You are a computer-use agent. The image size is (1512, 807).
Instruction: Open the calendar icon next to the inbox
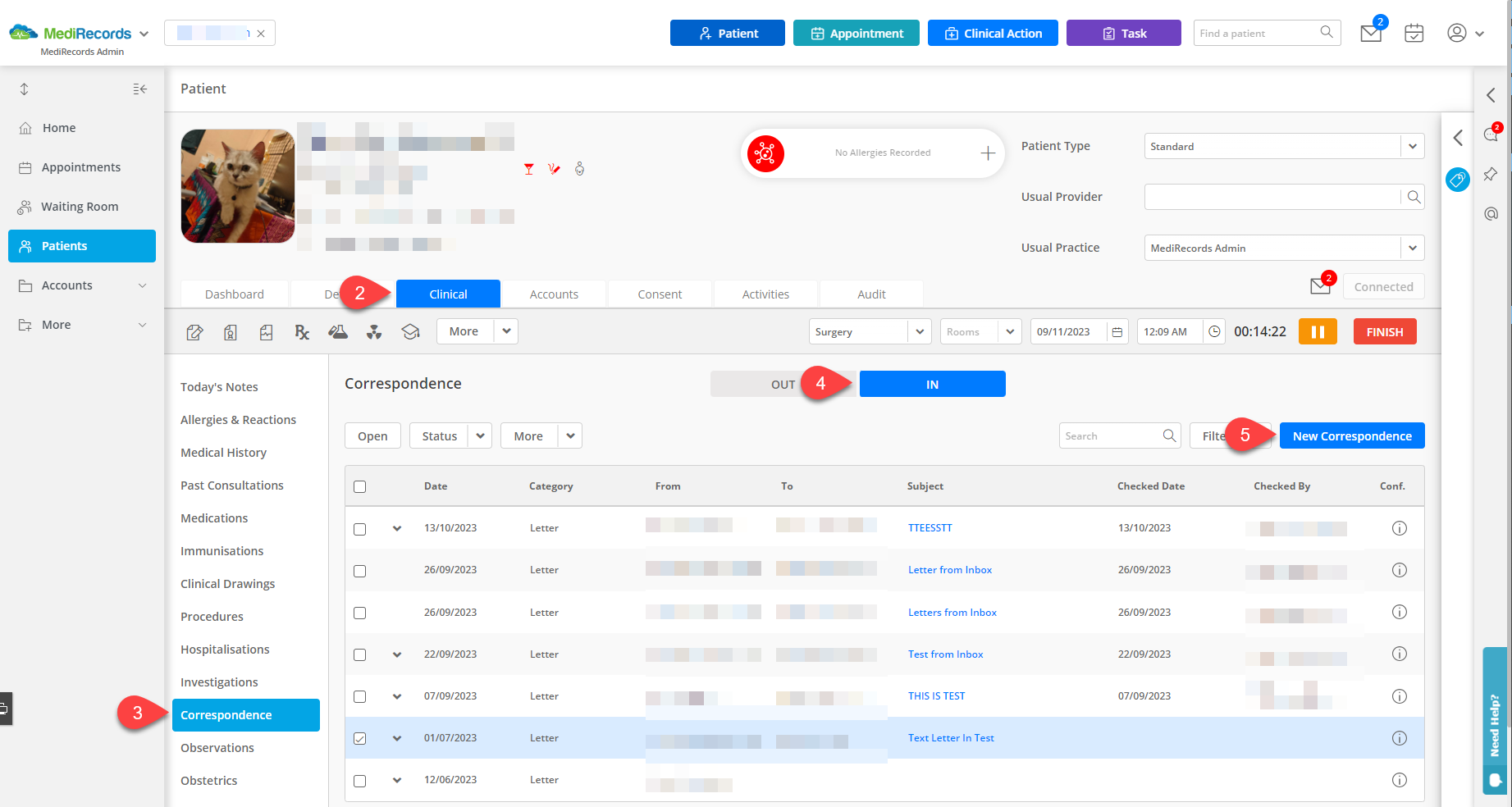click(x=1414, y=33)
